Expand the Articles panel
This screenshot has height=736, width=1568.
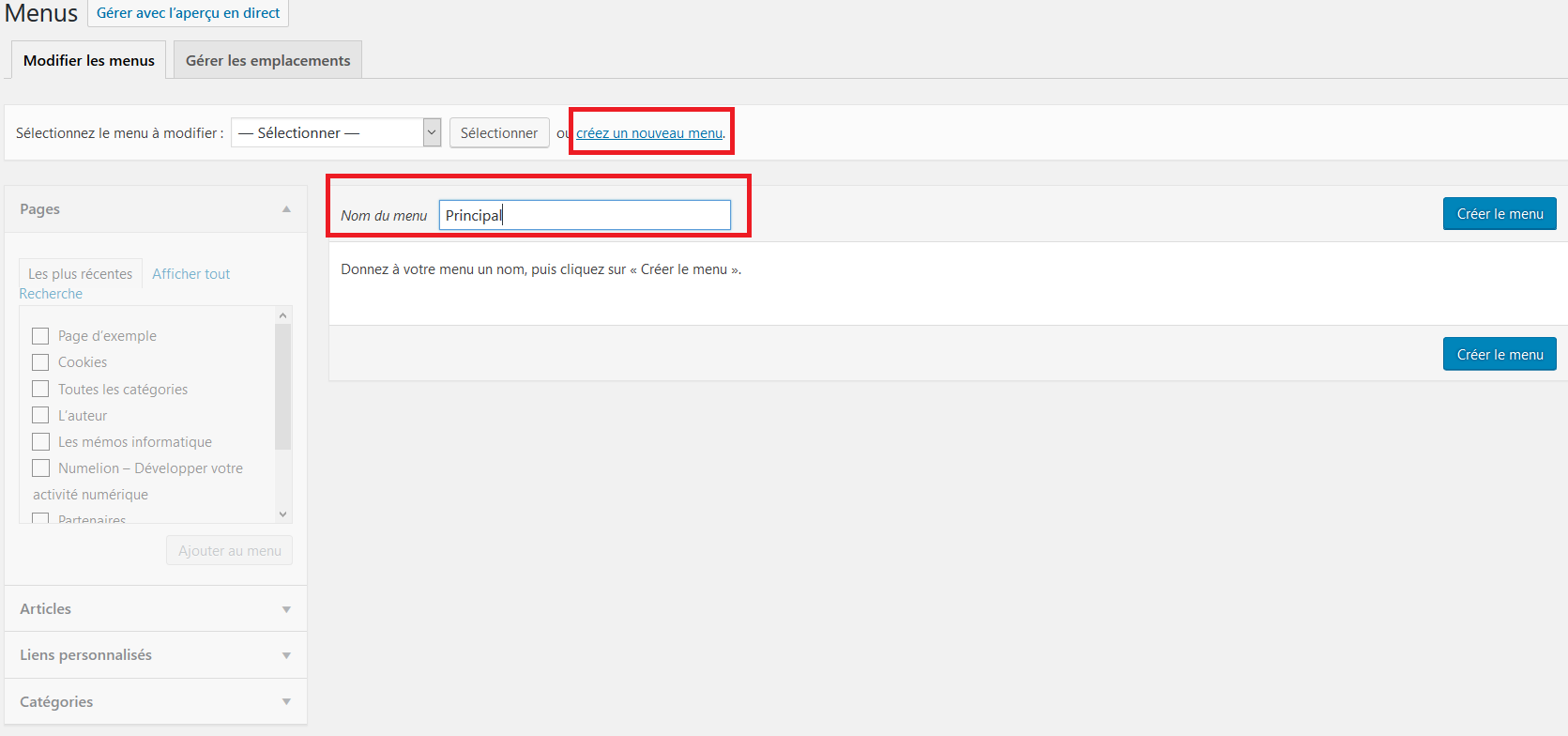(x=156, y=609)
